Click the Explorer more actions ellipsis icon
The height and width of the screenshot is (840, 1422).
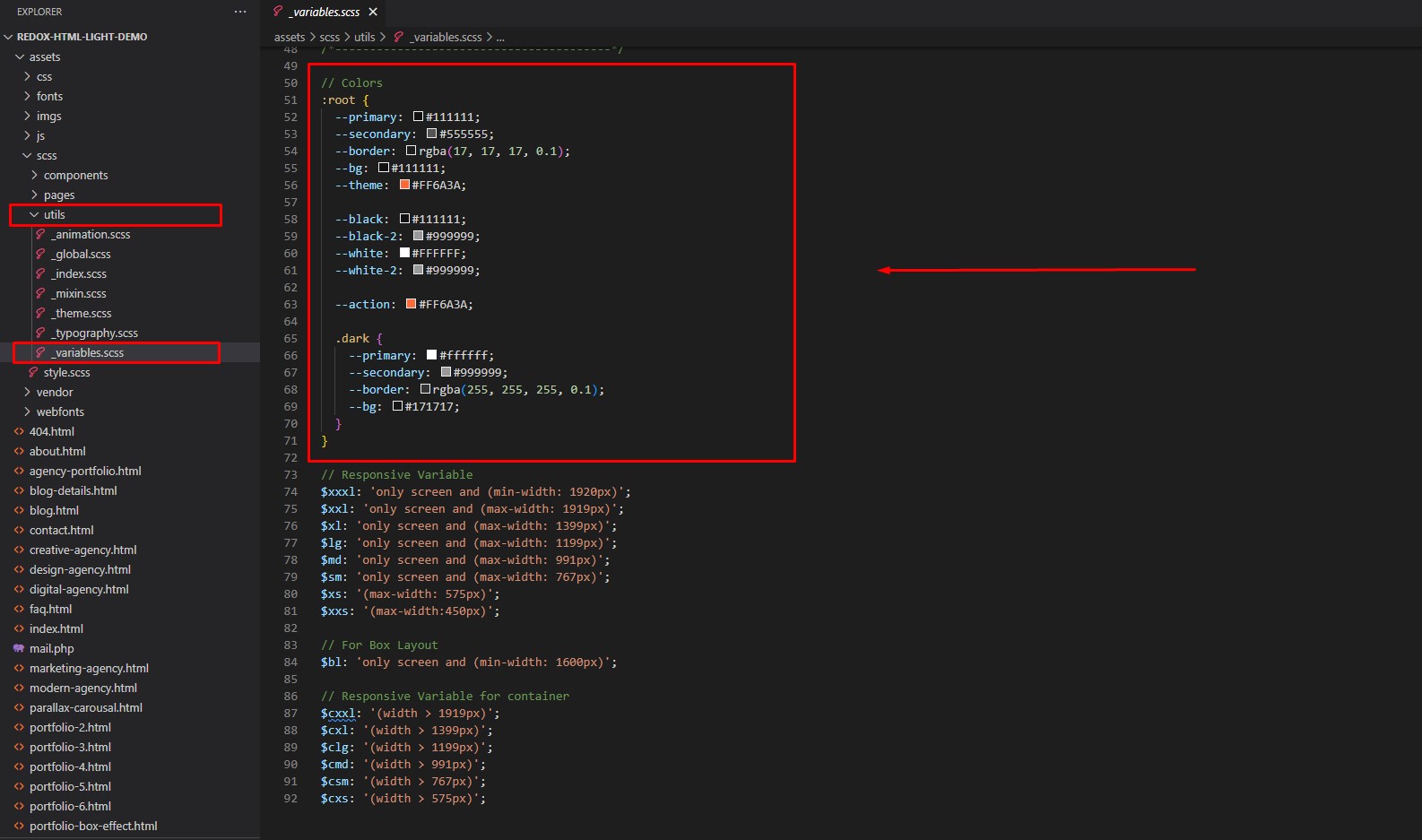239,12
